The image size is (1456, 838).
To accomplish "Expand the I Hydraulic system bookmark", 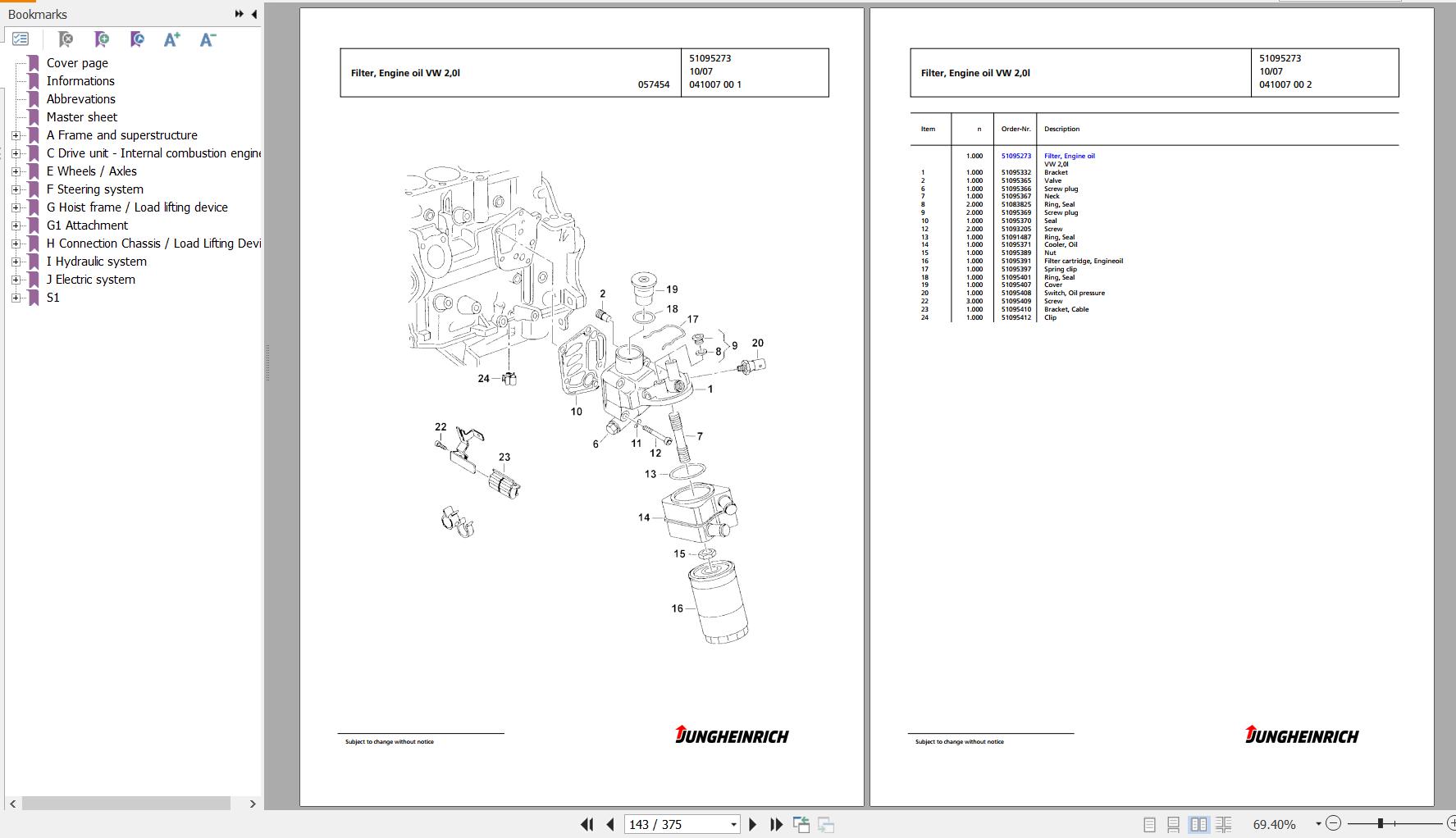I will (x=16, y=262).
